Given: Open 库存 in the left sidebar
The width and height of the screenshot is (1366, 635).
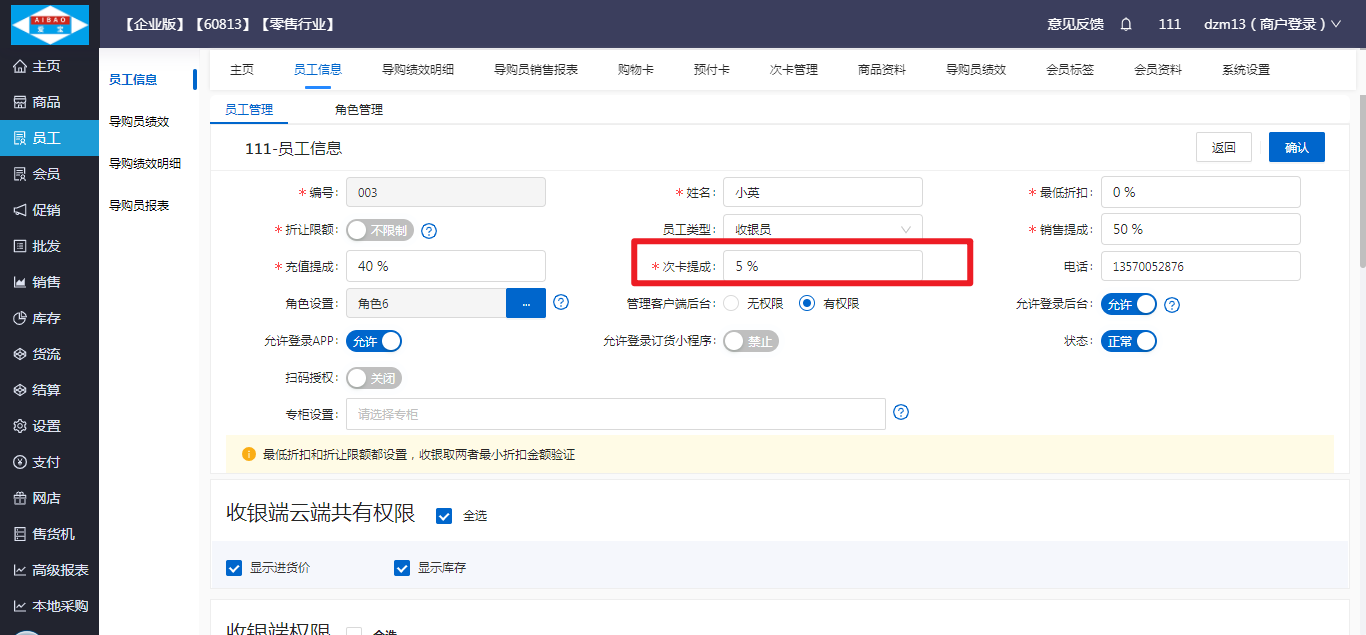Looking at the screenshot, I should [47, 318].
